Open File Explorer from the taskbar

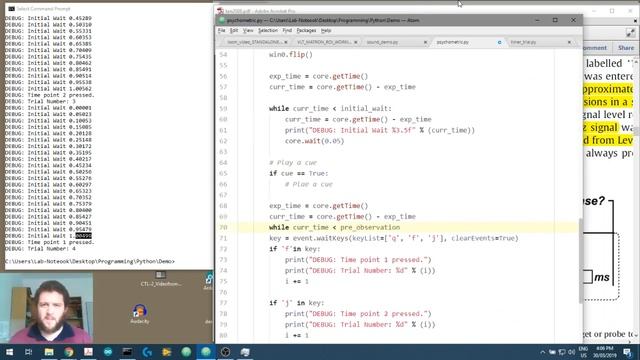point(49,352)
